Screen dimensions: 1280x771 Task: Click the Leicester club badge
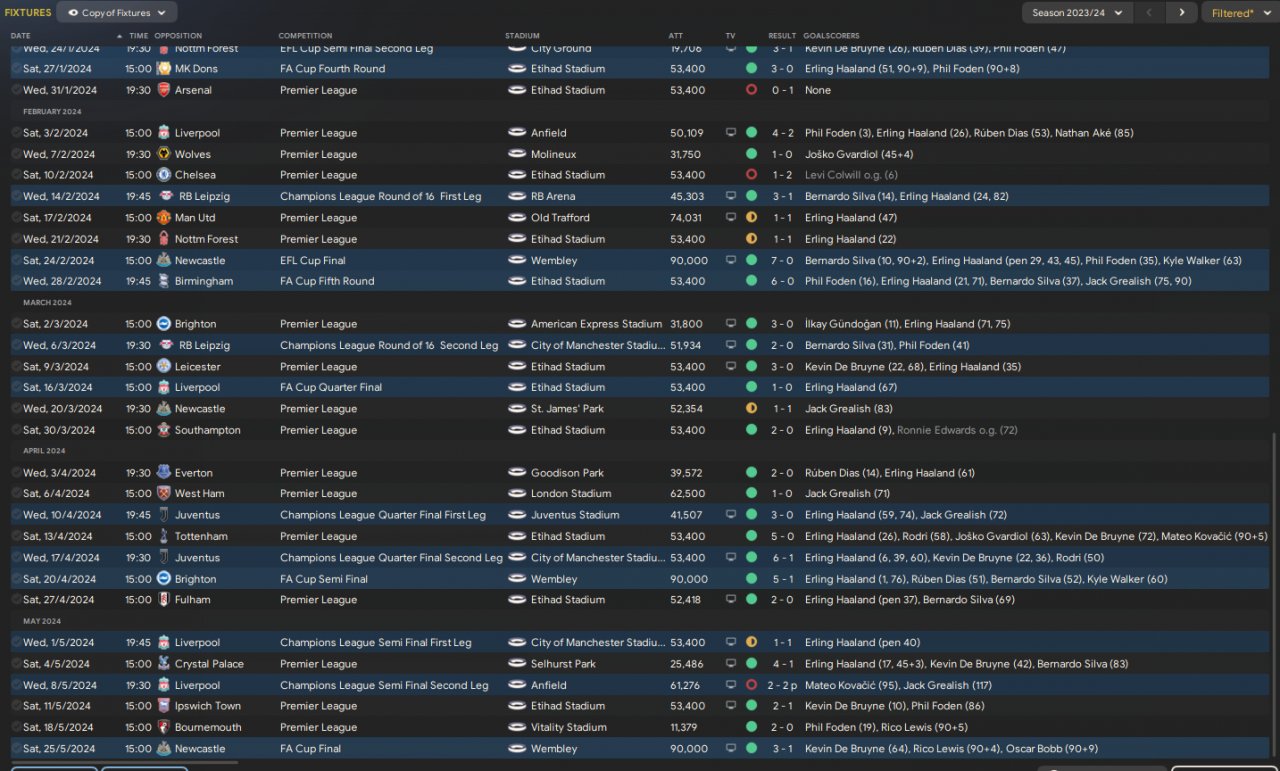point(163,367)
